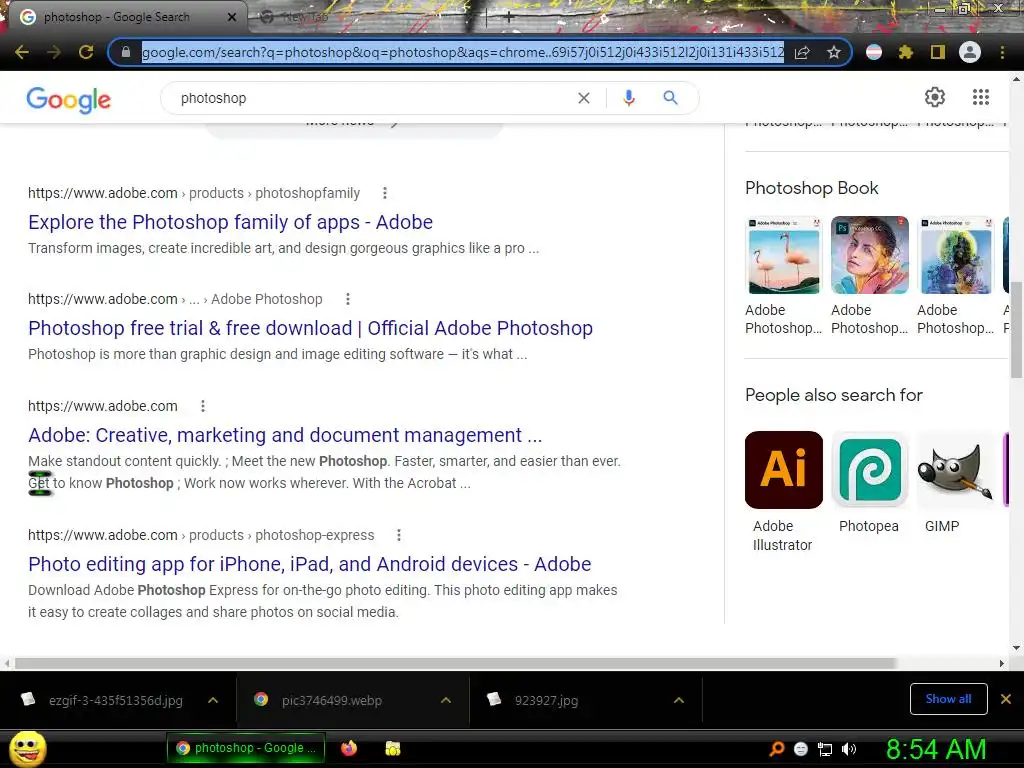Image resolution: width=1024 pixels, height=768 pixels.
Task: Share this page via share icon
Action: (x=802, y=52)
